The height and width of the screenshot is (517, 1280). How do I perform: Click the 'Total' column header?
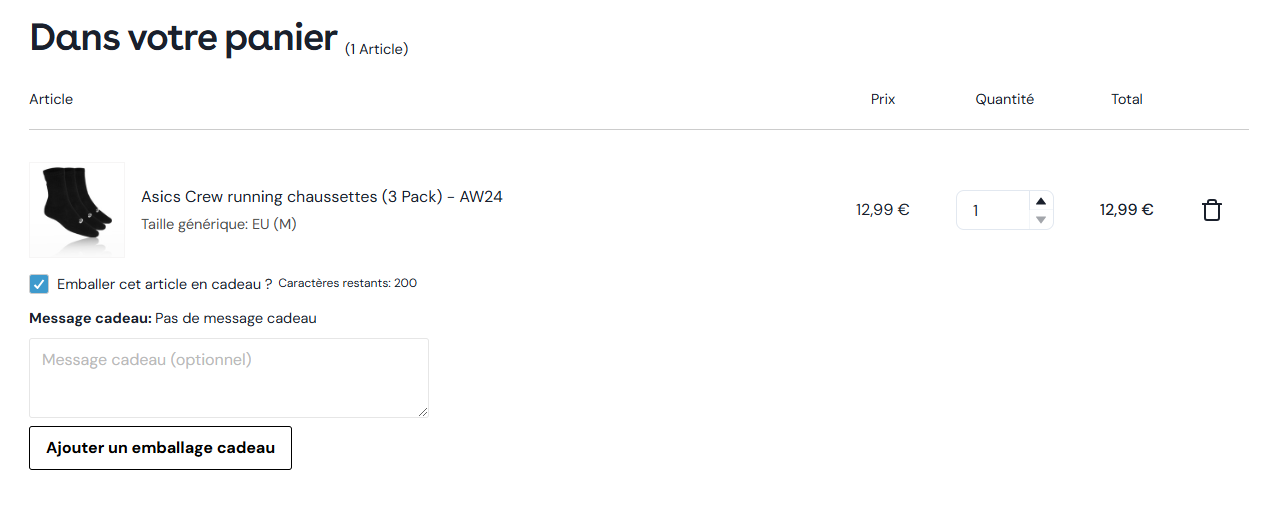1127,99
